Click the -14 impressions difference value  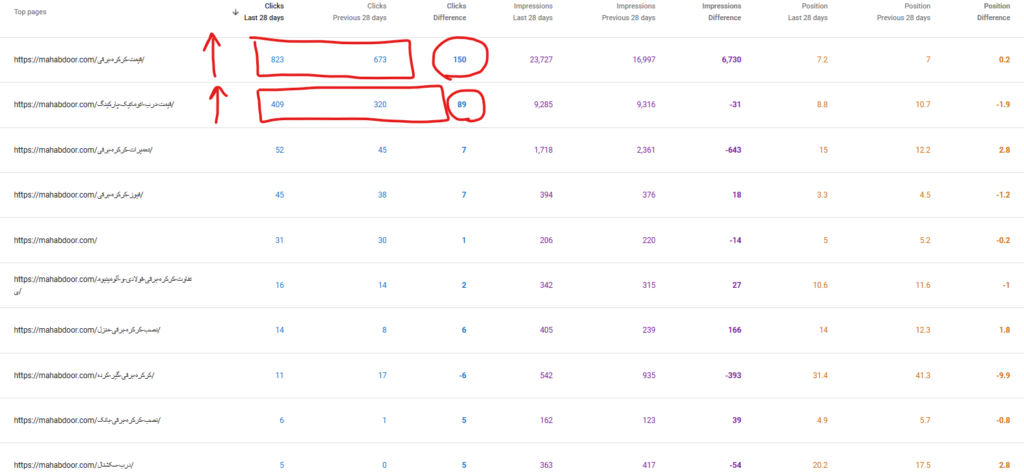click(x=735, y=240)
